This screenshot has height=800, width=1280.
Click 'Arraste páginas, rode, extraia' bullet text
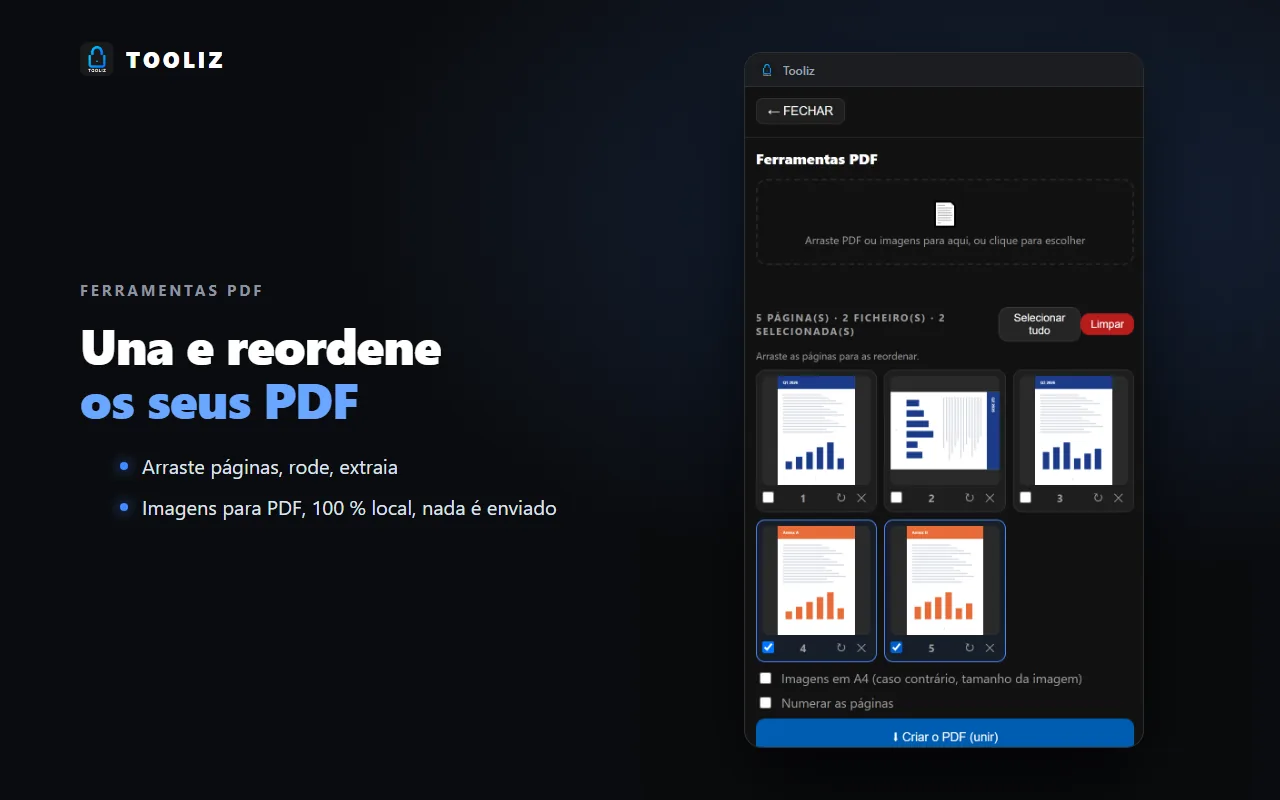tap(270, 467)
